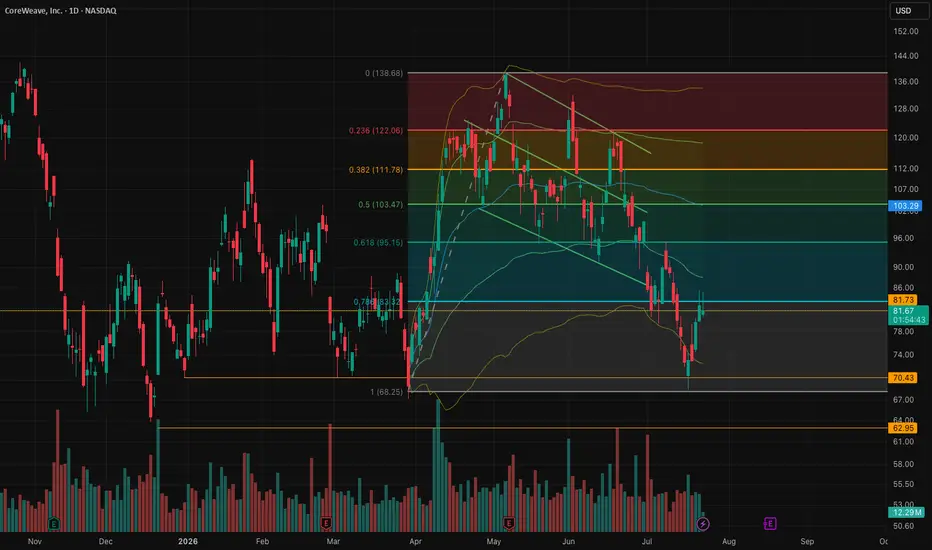Open the May earnings marker icon
Screen dimensions: 932x550
coord(509,523)
